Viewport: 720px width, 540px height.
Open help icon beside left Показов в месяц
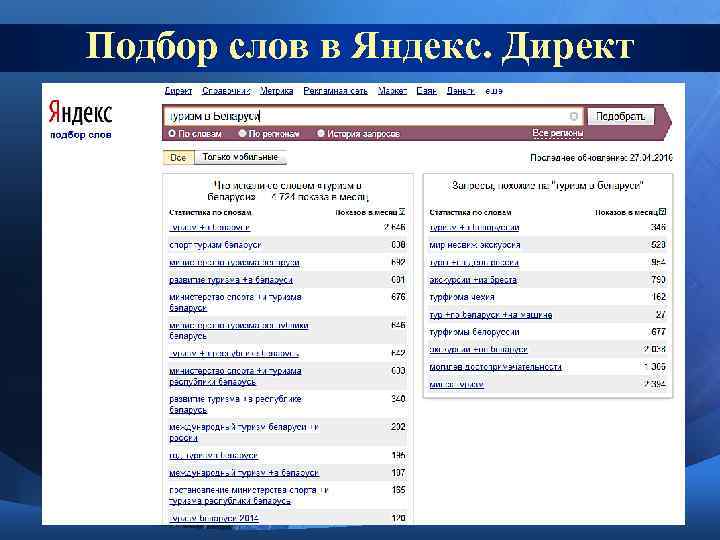tap(402, 212)
